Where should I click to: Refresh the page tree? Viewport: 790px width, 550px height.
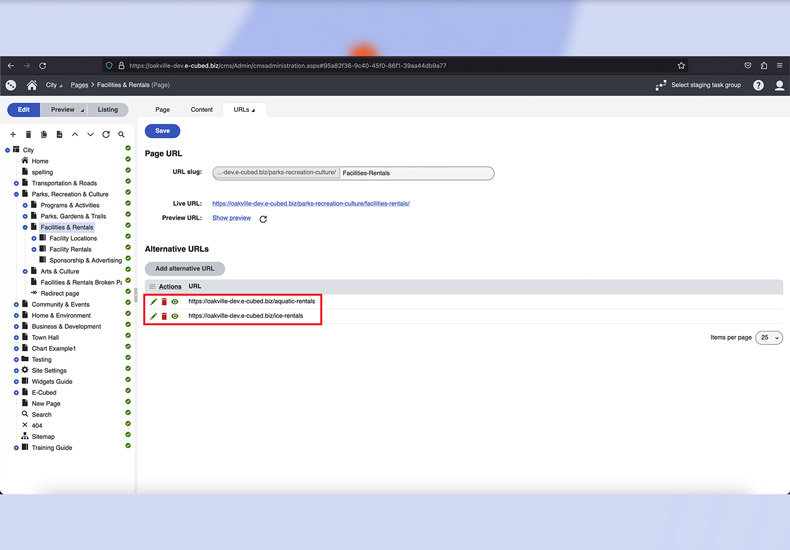(x=106, y=134)
